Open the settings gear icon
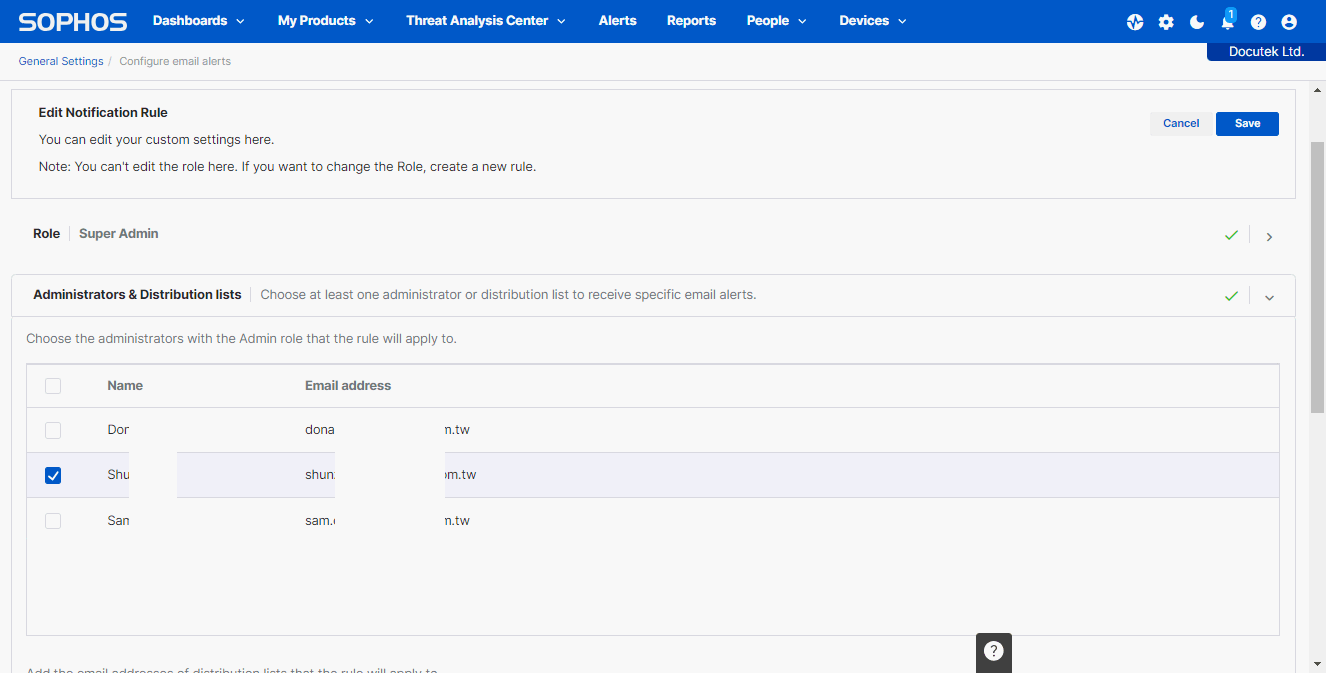This screenshot has height=673, width=1326. [x=1166, y=22]
